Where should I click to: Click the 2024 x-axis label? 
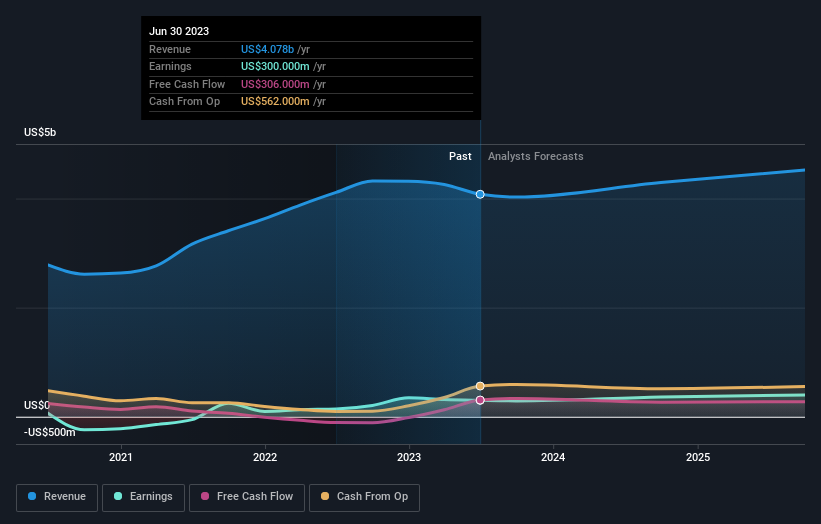[x=553, y=458]
